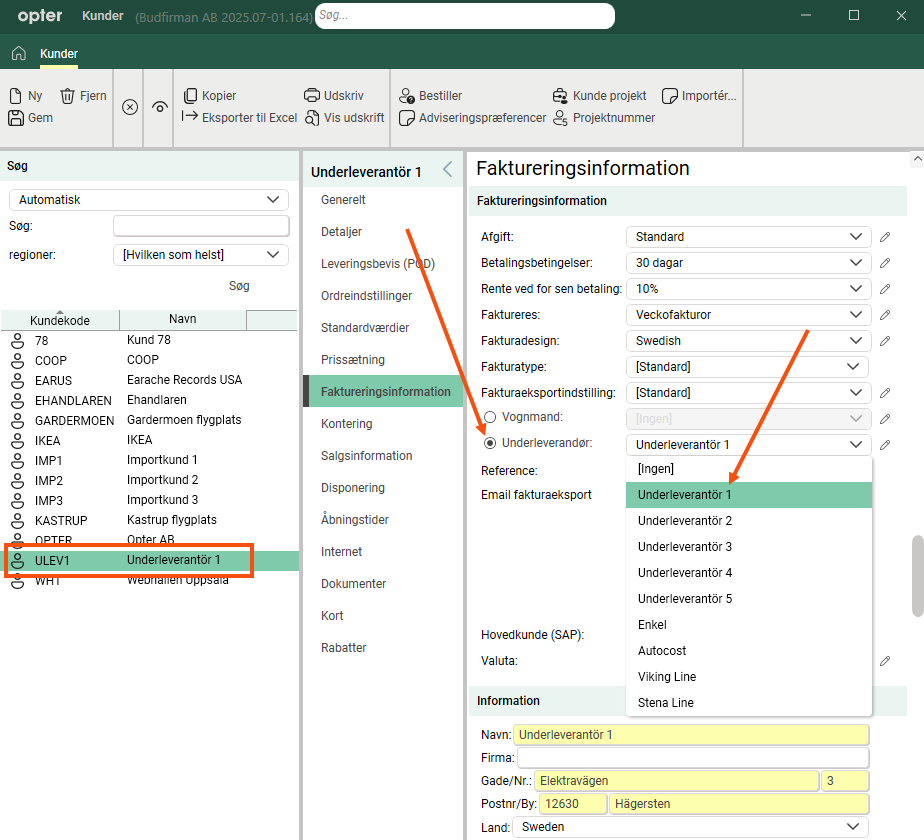The height and width of the screenshot is (840, 924).
Task: Click the Gem save icon
Action: tap(15, 118)
